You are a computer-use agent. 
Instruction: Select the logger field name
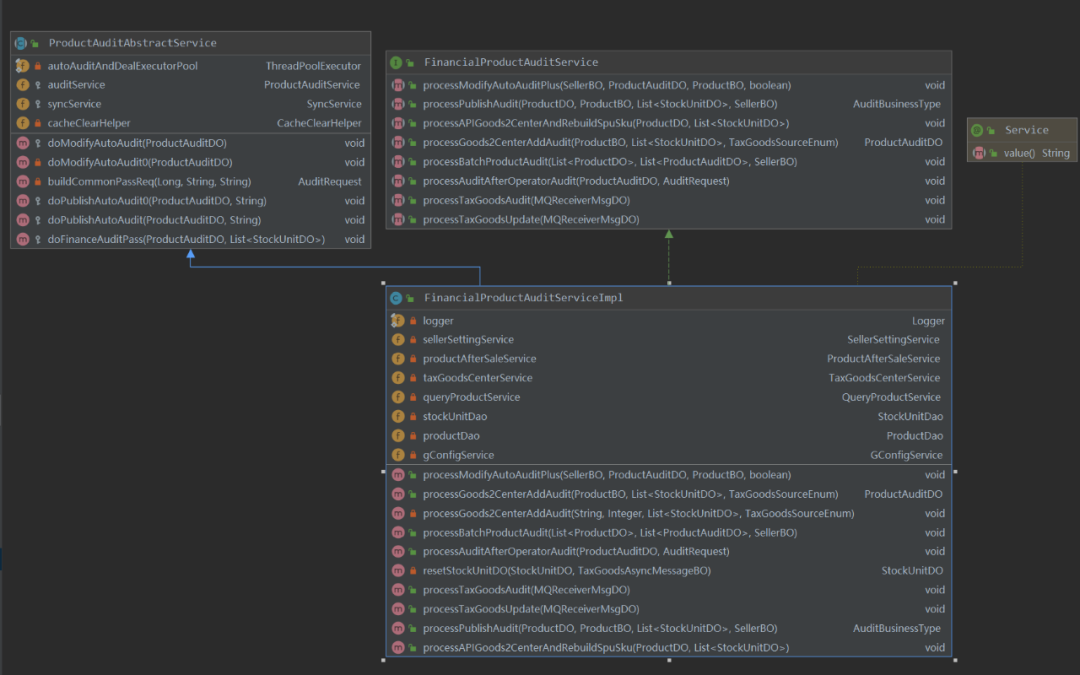(438, 321)
